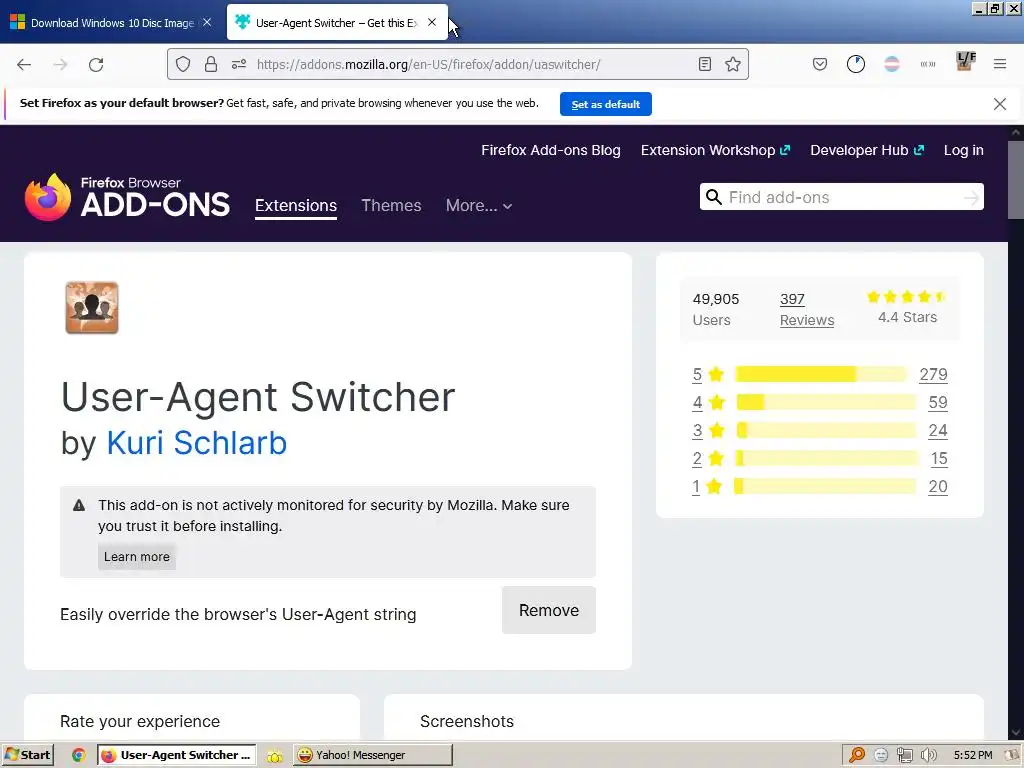The height and width of the screenshot is (768, 1024).
Task: Select the User-Agent Switcher browser tab
Action: [x=337, y=23]
